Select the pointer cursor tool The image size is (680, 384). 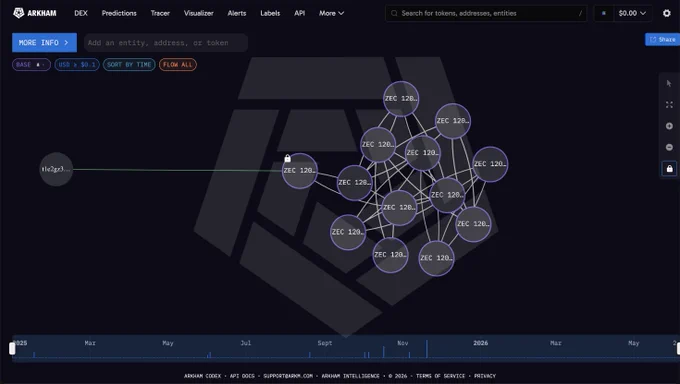click(669, 83)
